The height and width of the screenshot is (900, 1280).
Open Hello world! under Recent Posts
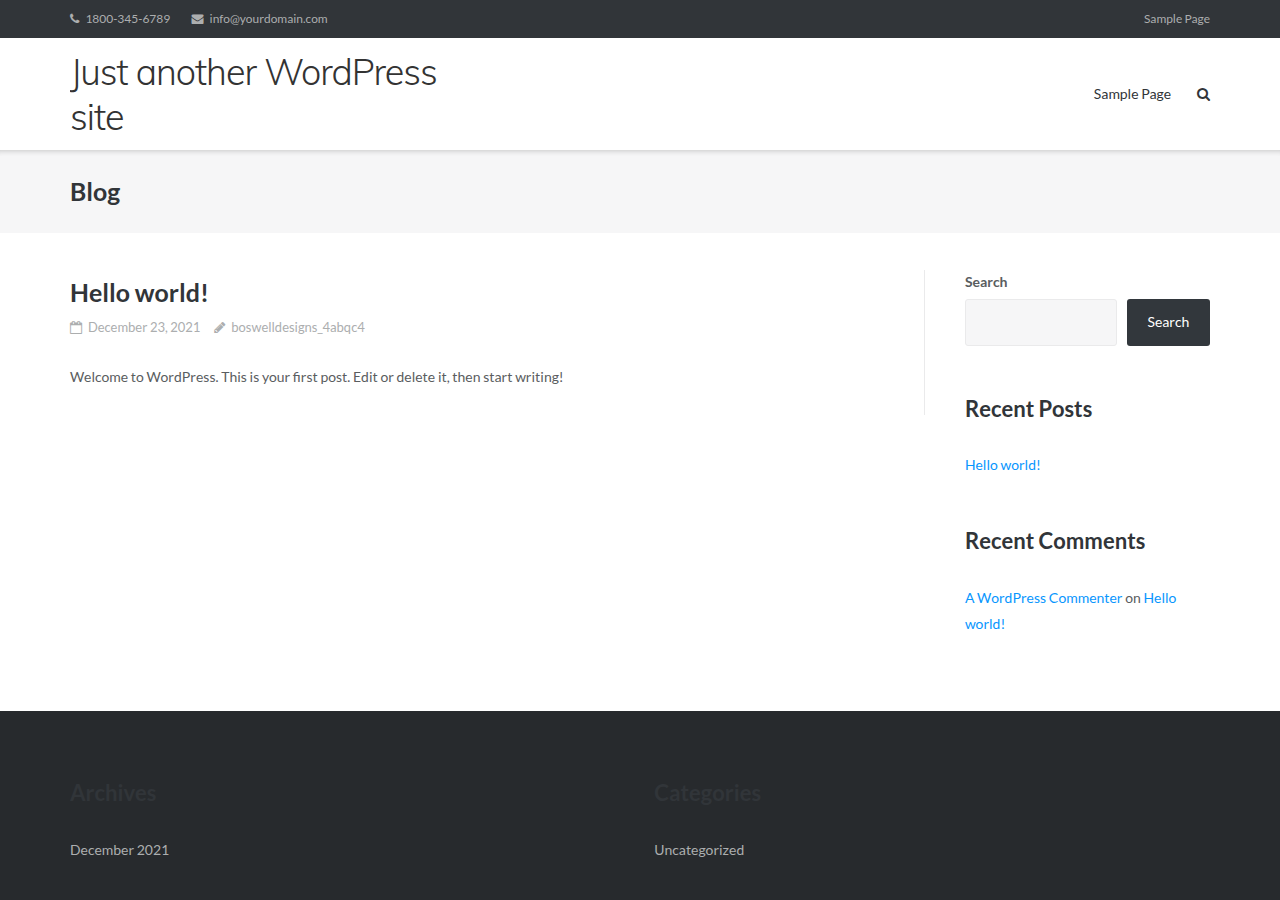pos(1003,465)
